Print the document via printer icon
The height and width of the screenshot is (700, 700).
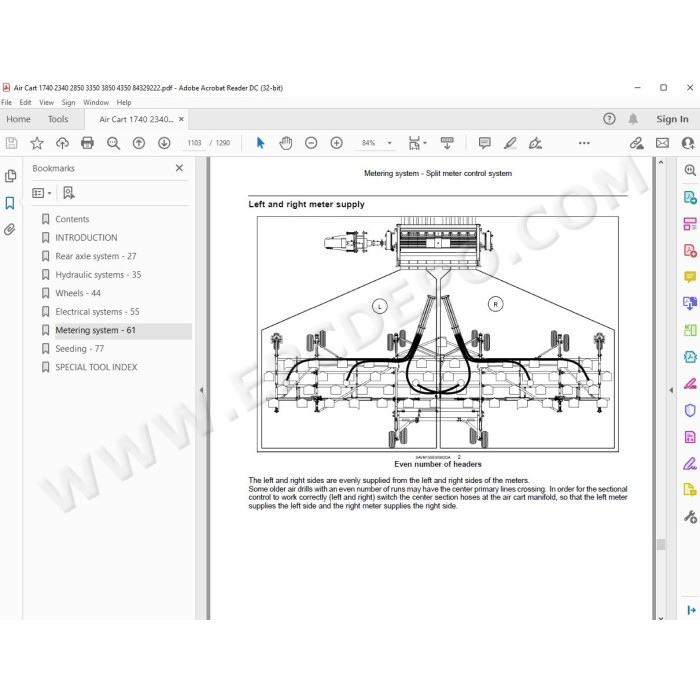pyautogui.click(x=88, y=143)
